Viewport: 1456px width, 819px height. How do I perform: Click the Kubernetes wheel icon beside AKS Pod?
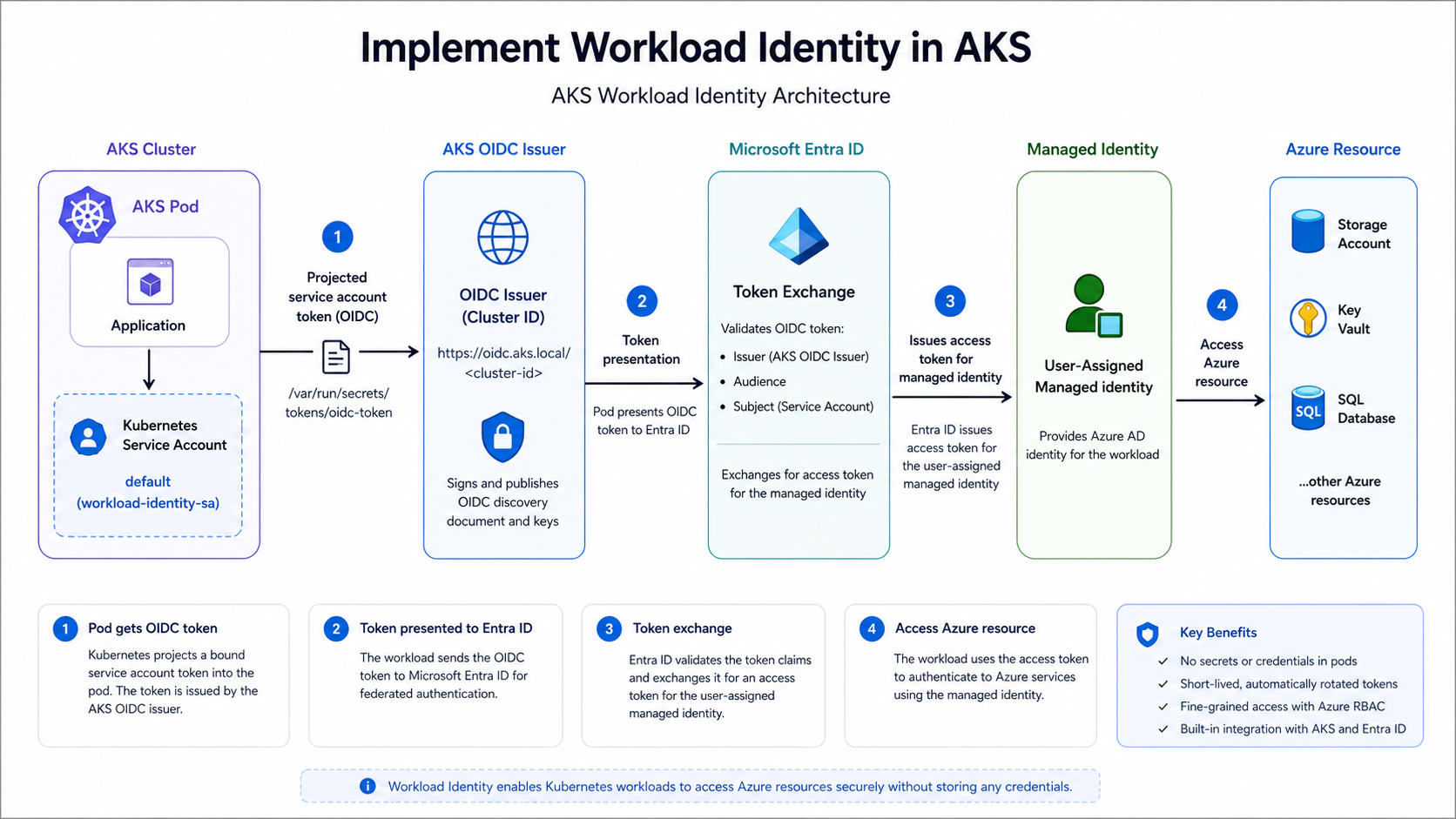click(88, 215)
